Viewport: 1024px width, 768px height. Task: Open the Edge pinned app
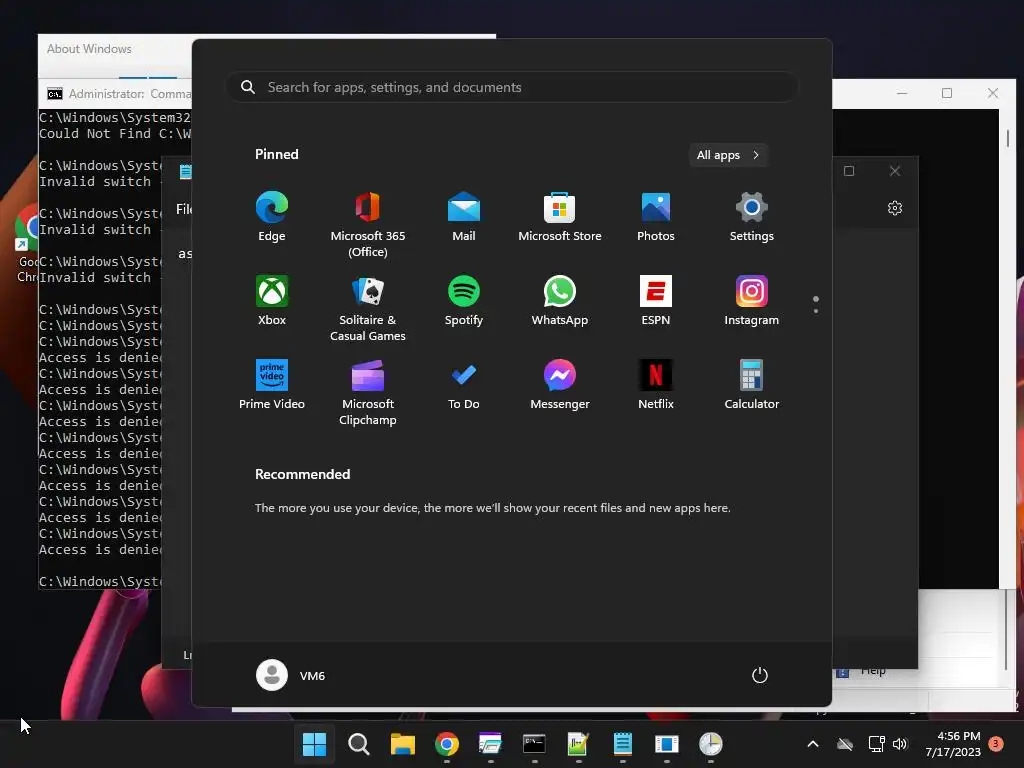click(272, 217)
